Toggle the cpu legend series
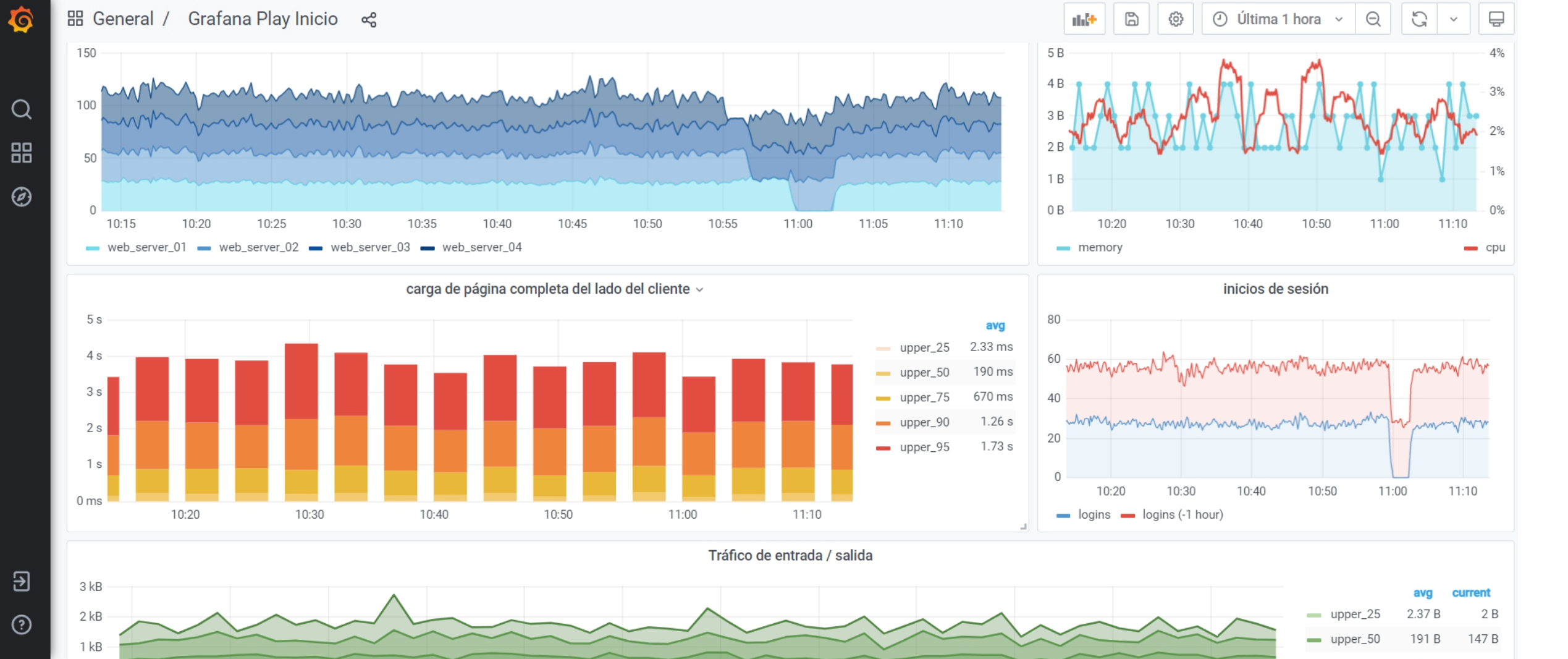Viewport: 1568px width, 659px height. tap(1495, 247)
